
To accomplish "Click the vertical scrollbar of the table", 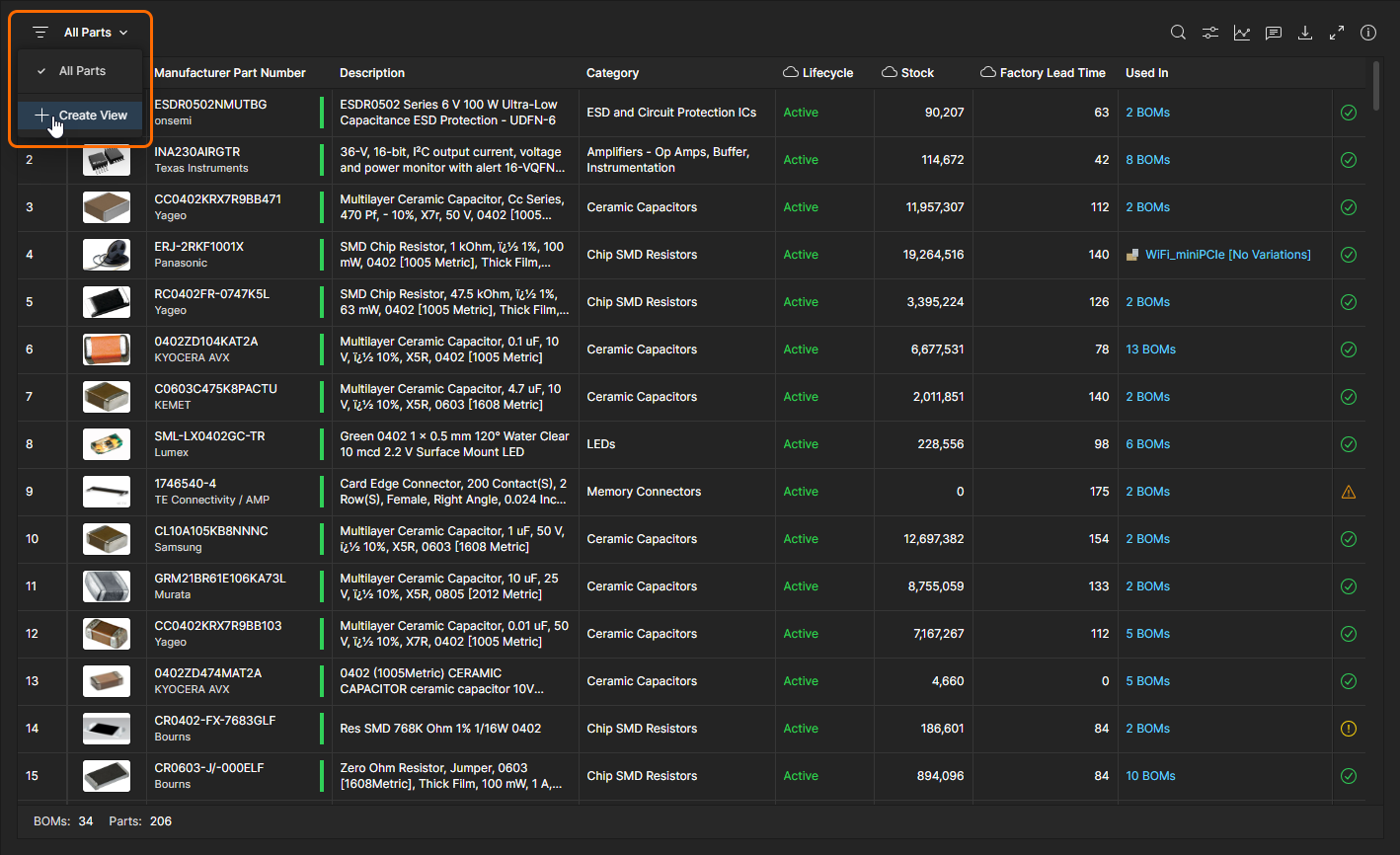I will [x=1376, y=87].
